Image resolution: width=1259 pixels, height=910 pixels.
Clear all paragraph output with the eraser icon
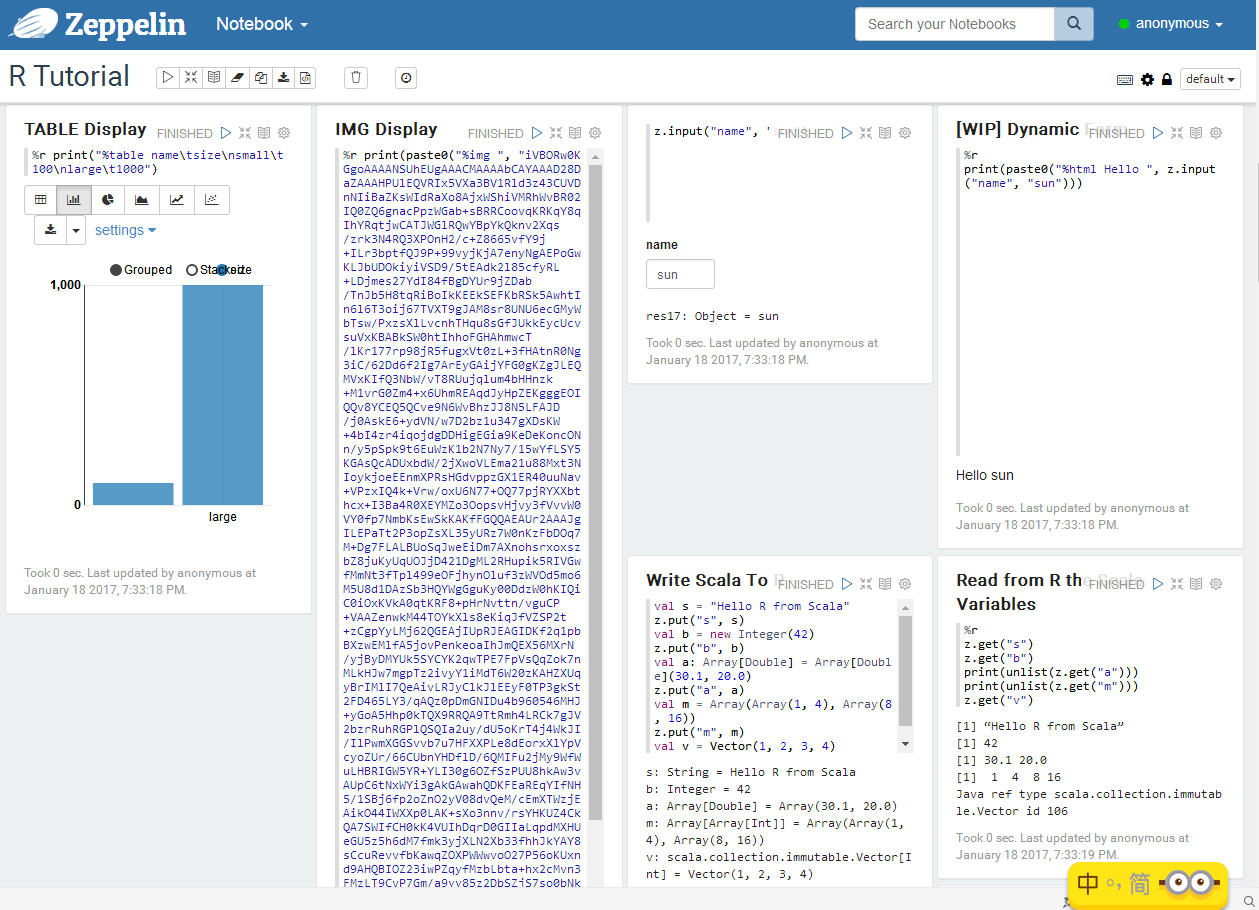237,77
